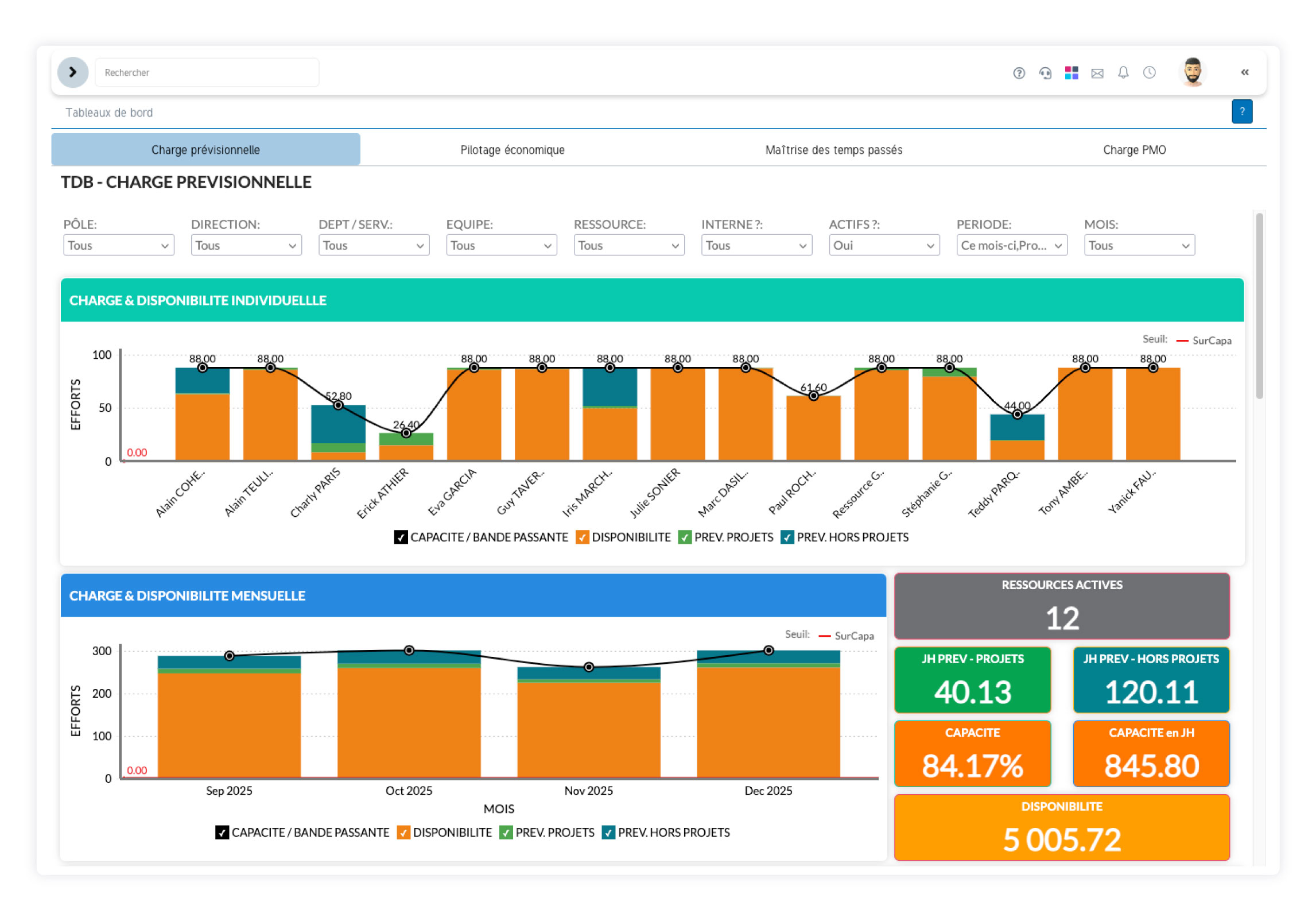The width and height of the screenshot is (1316, 921).
Task: Click the arrow button left of the search bar
Action: tap(72, 72)
